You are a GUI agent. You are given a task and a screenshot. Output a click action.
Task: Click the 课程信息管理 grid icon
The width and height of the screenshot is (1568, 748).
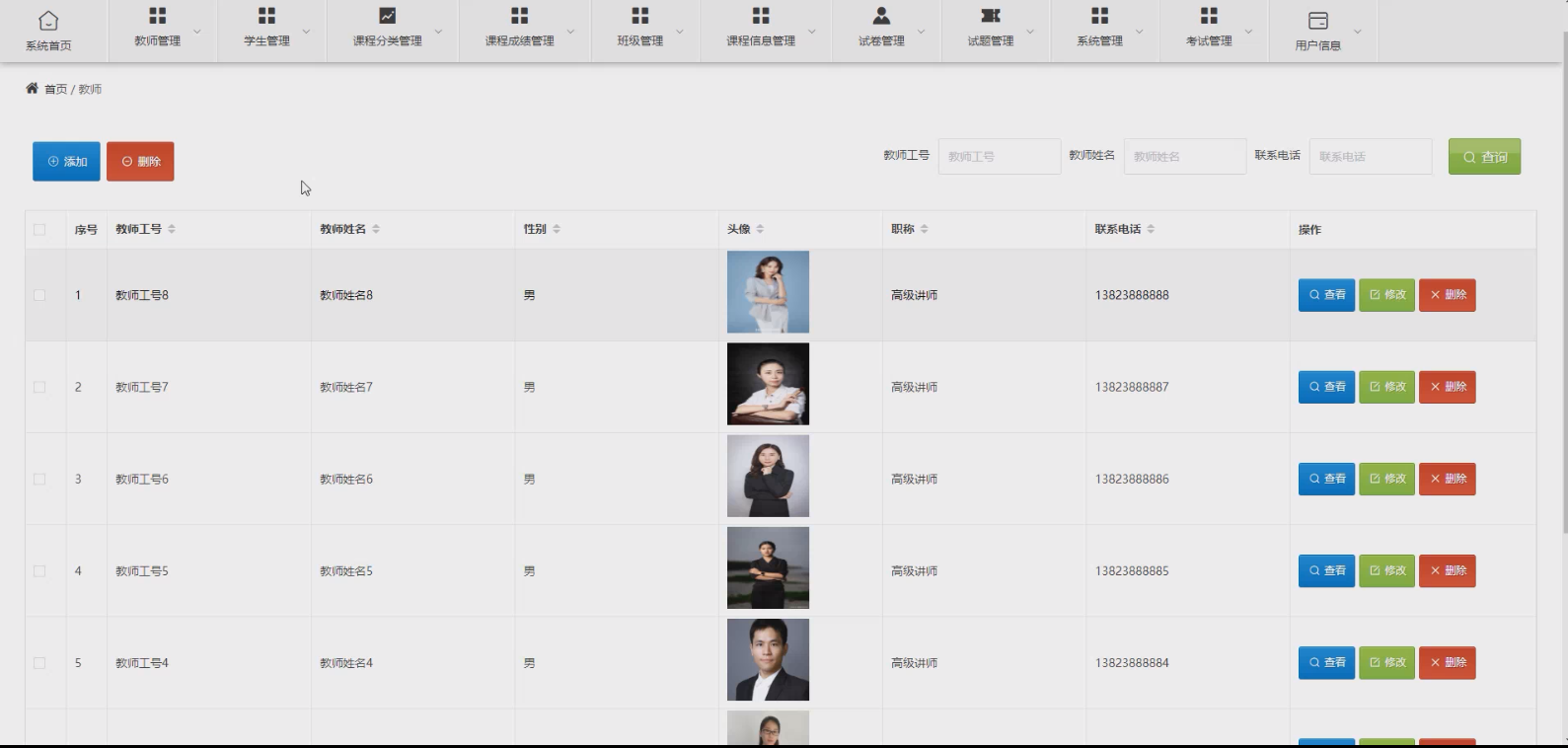pos(761,16)
